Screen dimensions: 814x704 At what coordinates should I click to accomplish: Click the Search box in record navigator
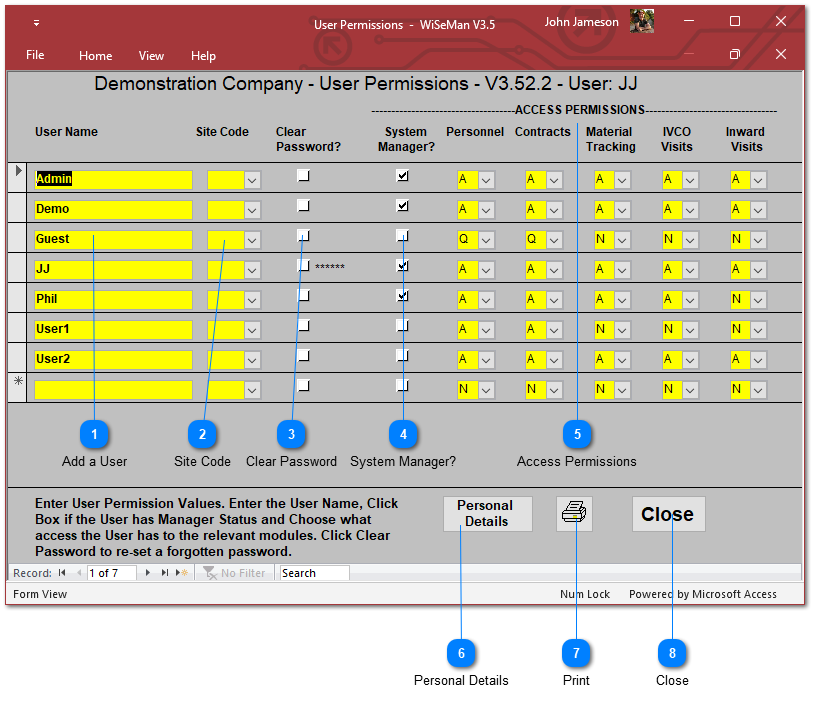pyautogui.click(x=314, y=573)
